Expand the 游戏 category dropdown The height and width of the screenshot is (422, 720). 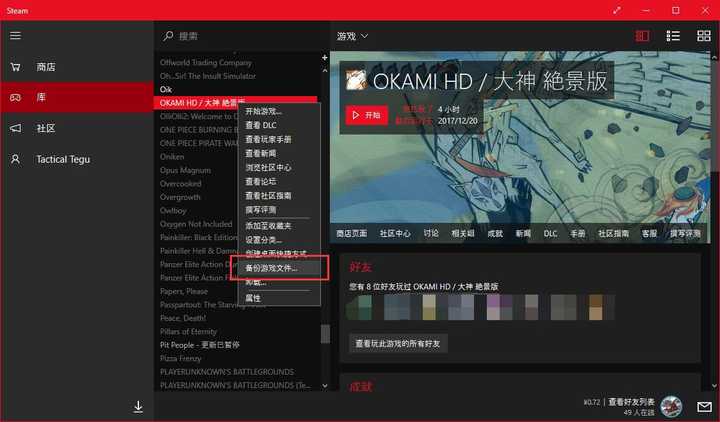[x=352, y=36]
